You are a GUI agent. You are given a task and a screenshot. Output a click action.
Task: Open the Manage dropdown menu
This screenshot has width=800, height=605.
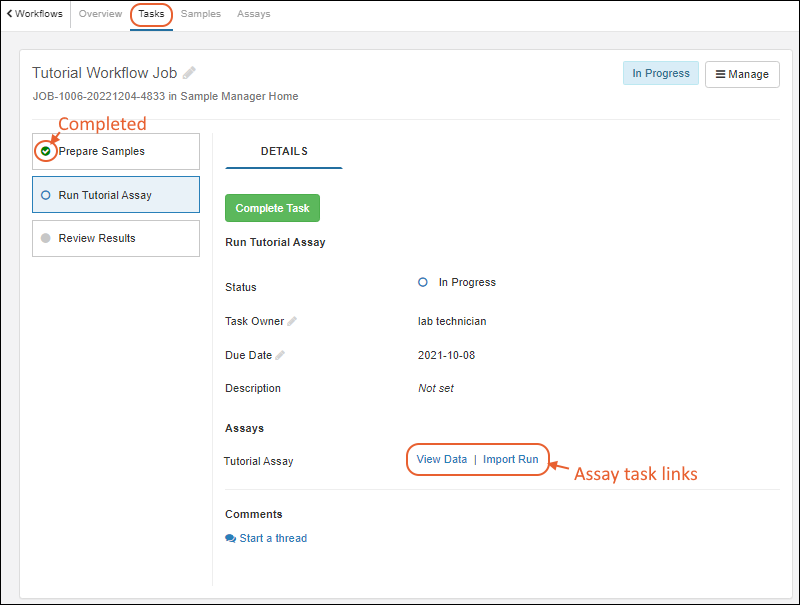pos(742,74)
